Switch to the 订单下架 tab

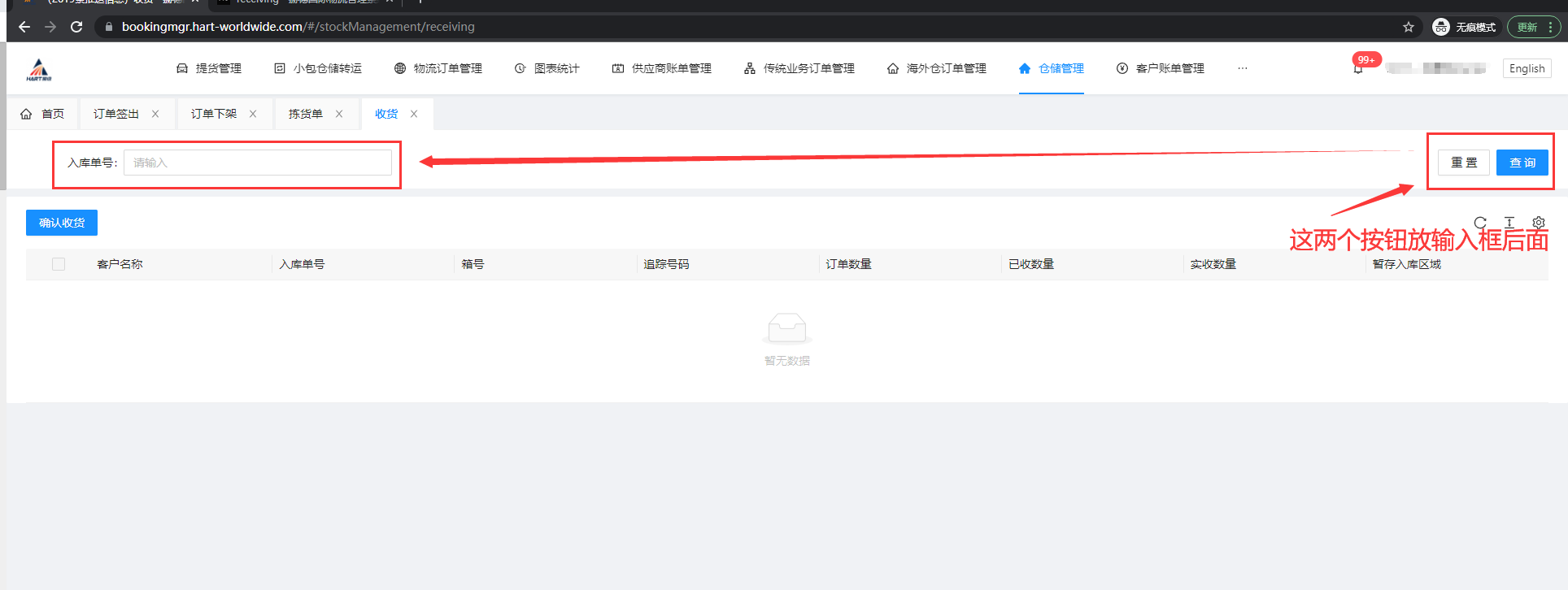click(x=214, y=114)
